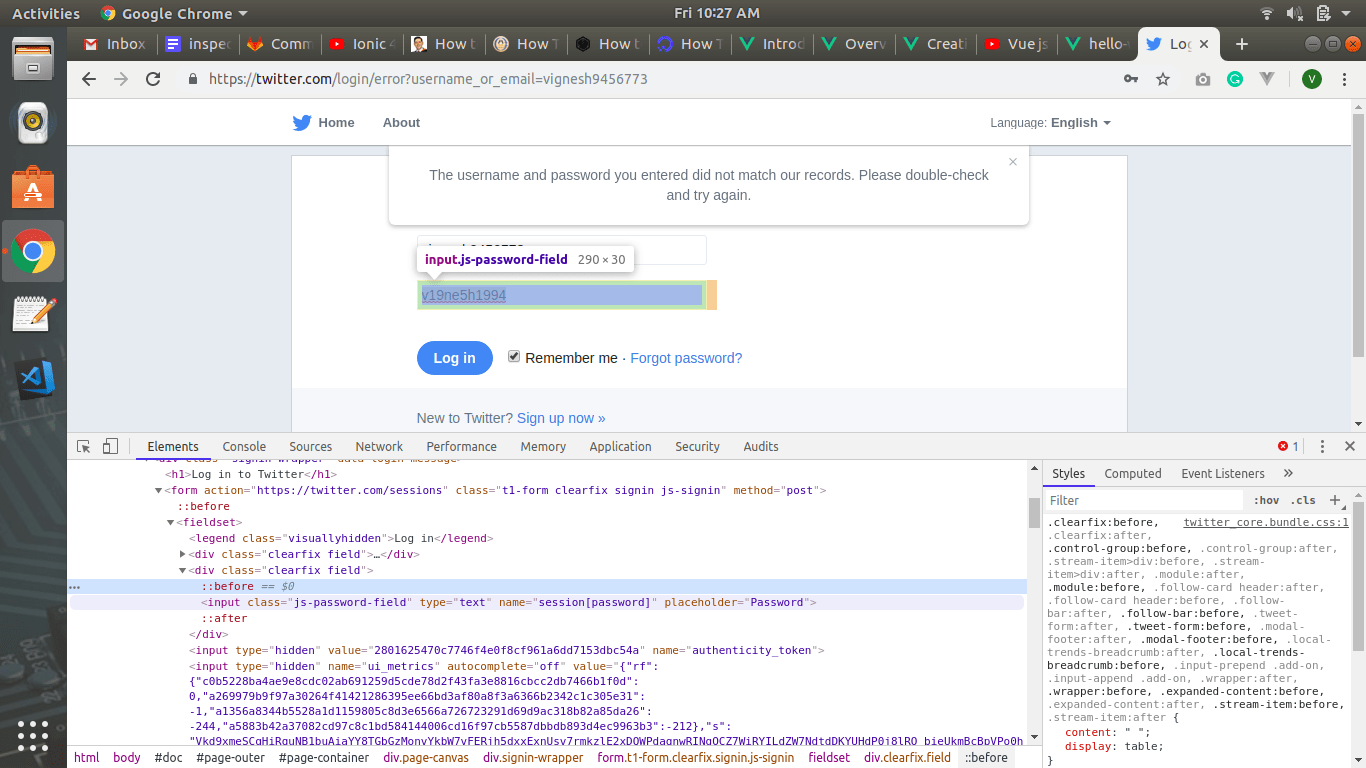
Task: Show the Computed styles tab
Action: 1133,474
